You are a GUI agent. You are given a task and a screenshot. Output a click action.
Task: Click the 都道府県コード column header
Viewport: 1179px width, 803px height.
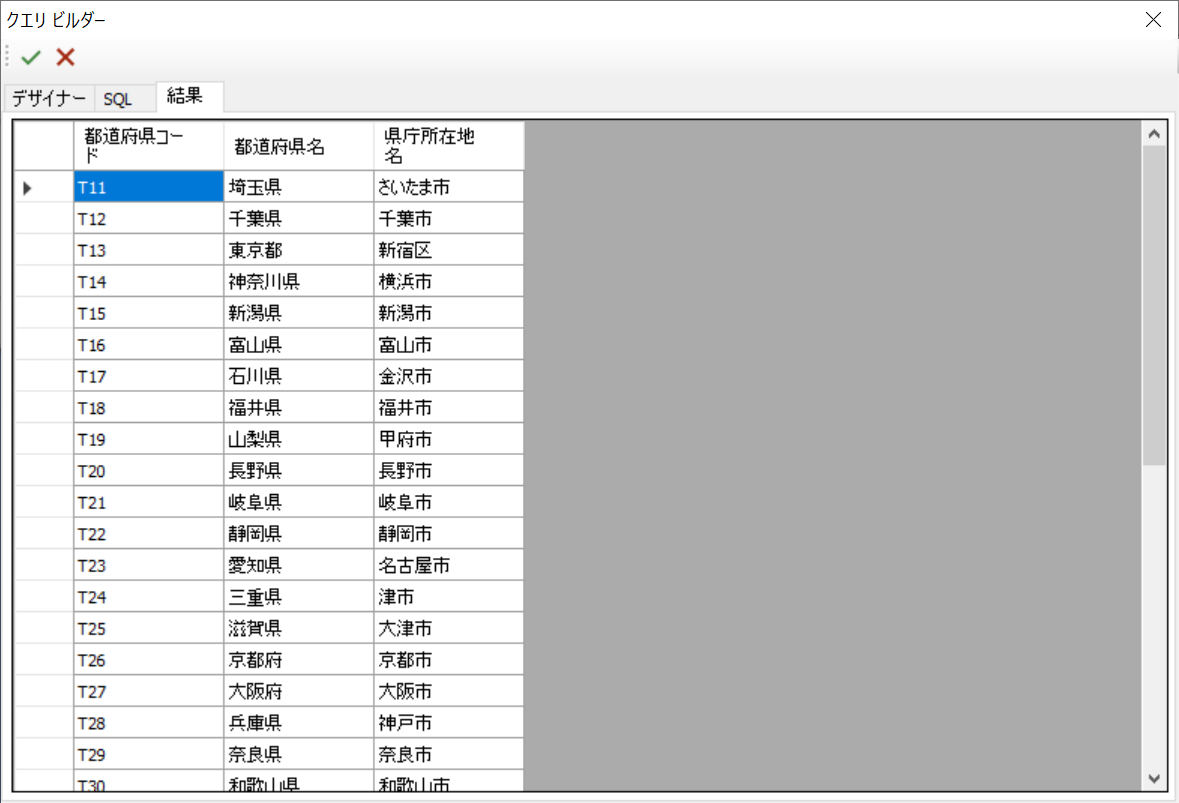(x=148, y=146)
